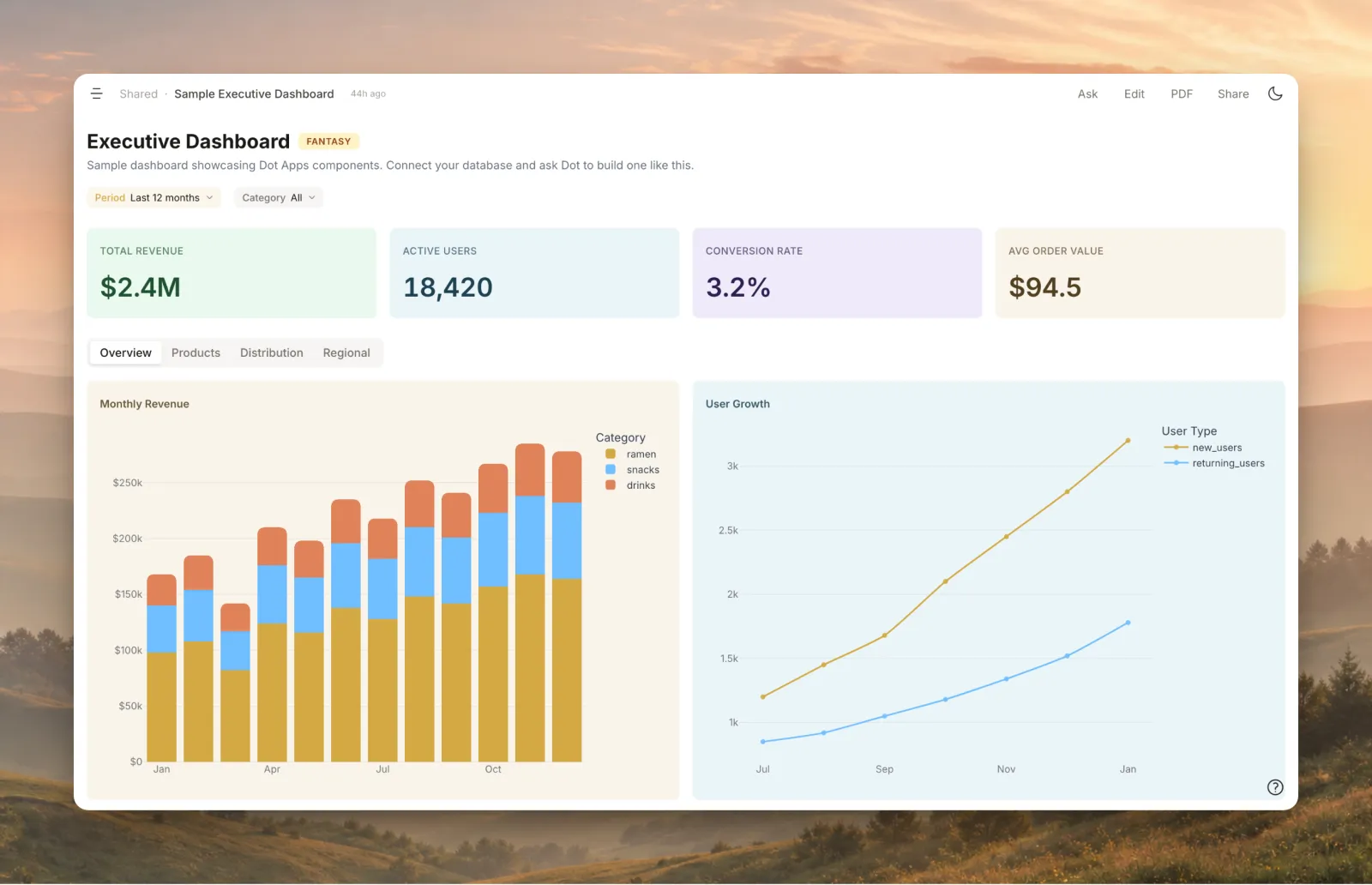Click the Active Users 18,420 card
1372x885 pixels.
[534, 273]
